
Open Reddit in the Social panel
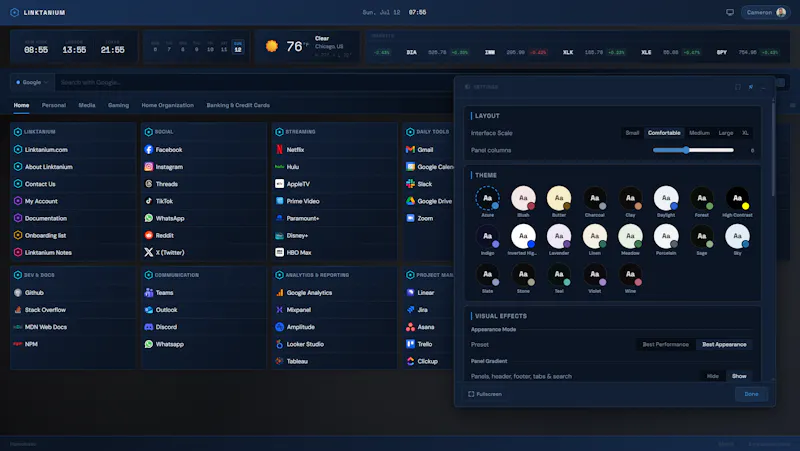pyautogui.click(x=159, y=235)
